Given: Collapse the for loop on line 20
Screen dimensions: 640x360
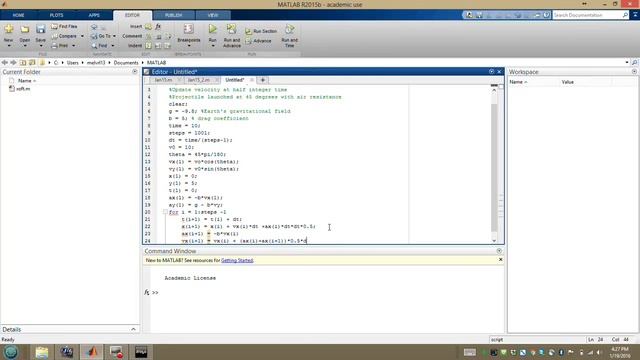Looking at the screenshot, I should 165,212.
